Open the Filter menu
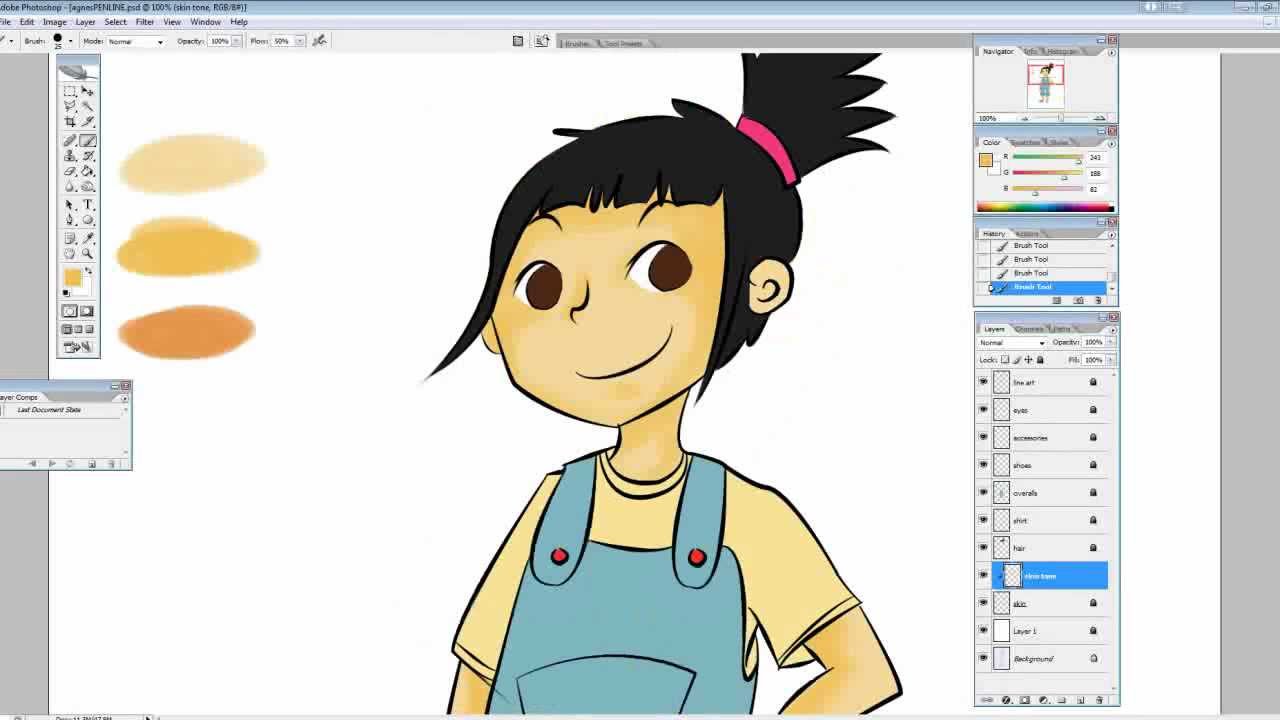The image size is (1280, 720). (144, 22)
